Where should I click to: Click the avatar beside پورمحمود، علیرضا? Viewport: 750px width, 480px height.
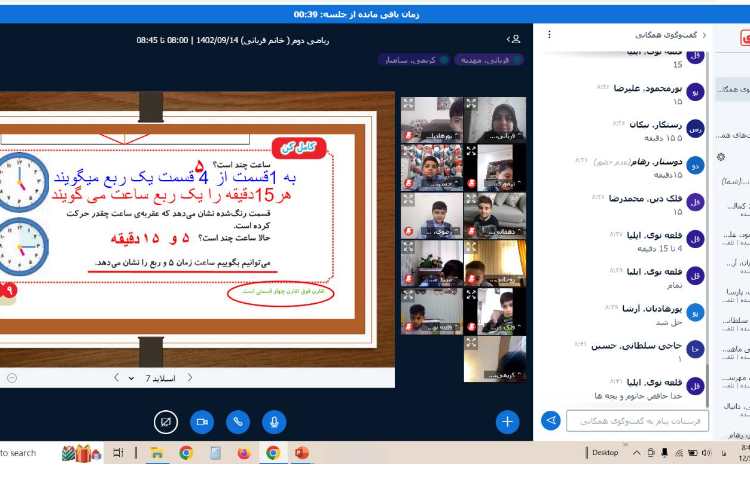click(695, 91)
